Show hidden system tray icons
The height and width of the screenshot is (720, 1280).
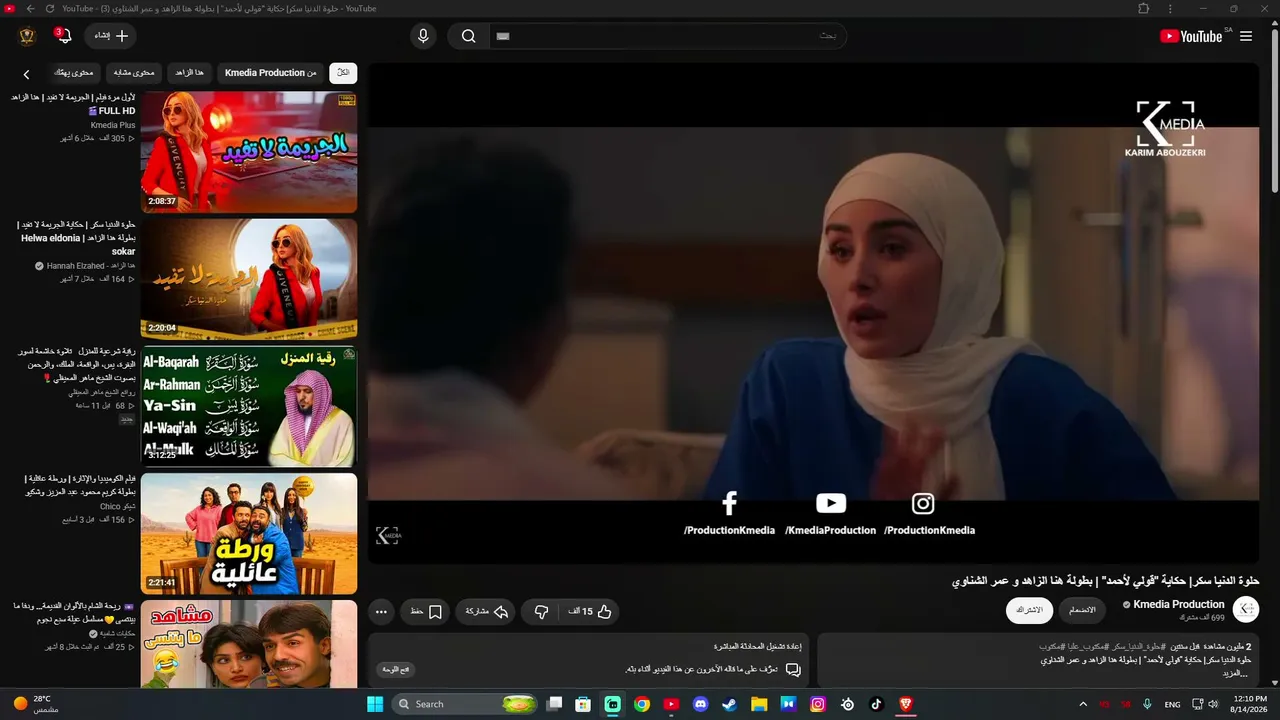(1083, 704)
